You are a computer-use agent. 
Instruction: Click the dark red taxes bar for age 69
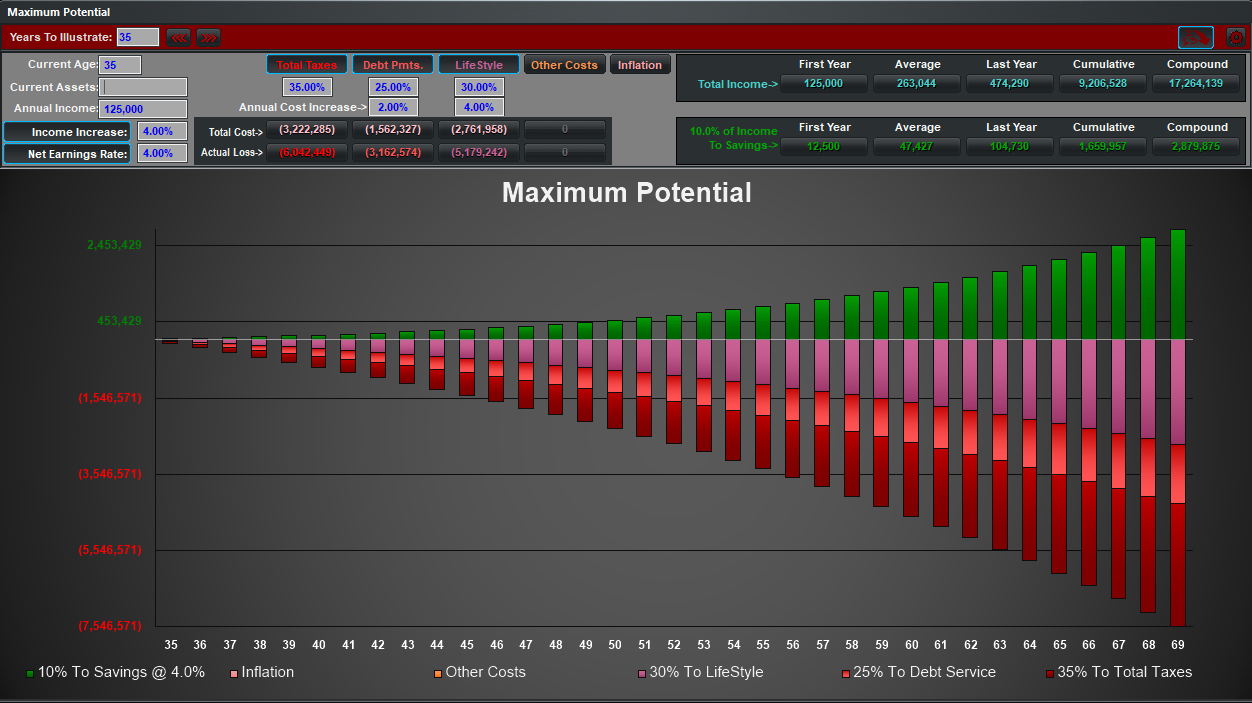click(x=1178, y=564)
